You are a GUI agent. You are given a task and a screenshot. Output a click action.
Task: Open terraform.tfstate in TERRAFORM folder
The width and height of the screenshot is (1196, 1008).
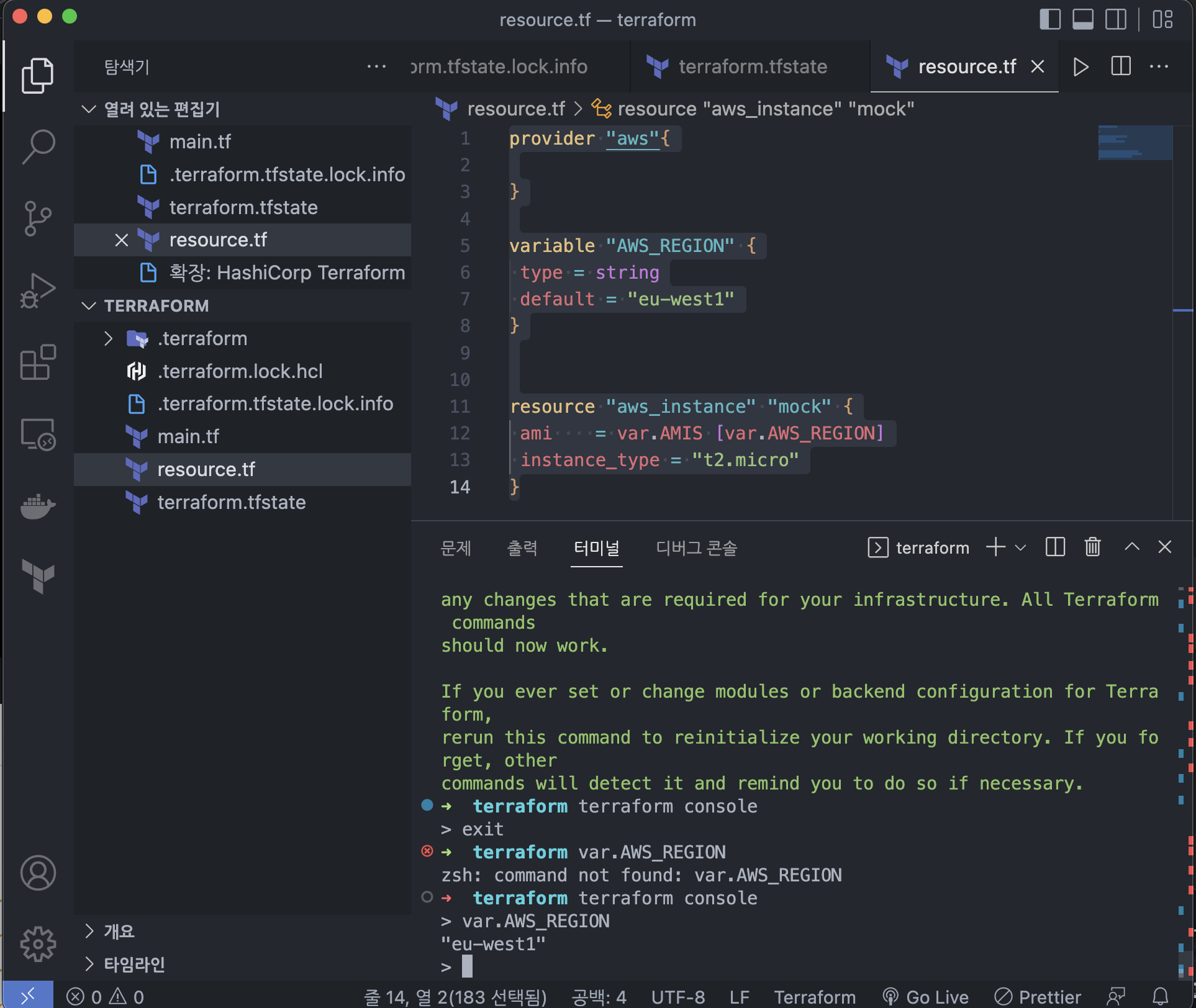tap(242, 503)
